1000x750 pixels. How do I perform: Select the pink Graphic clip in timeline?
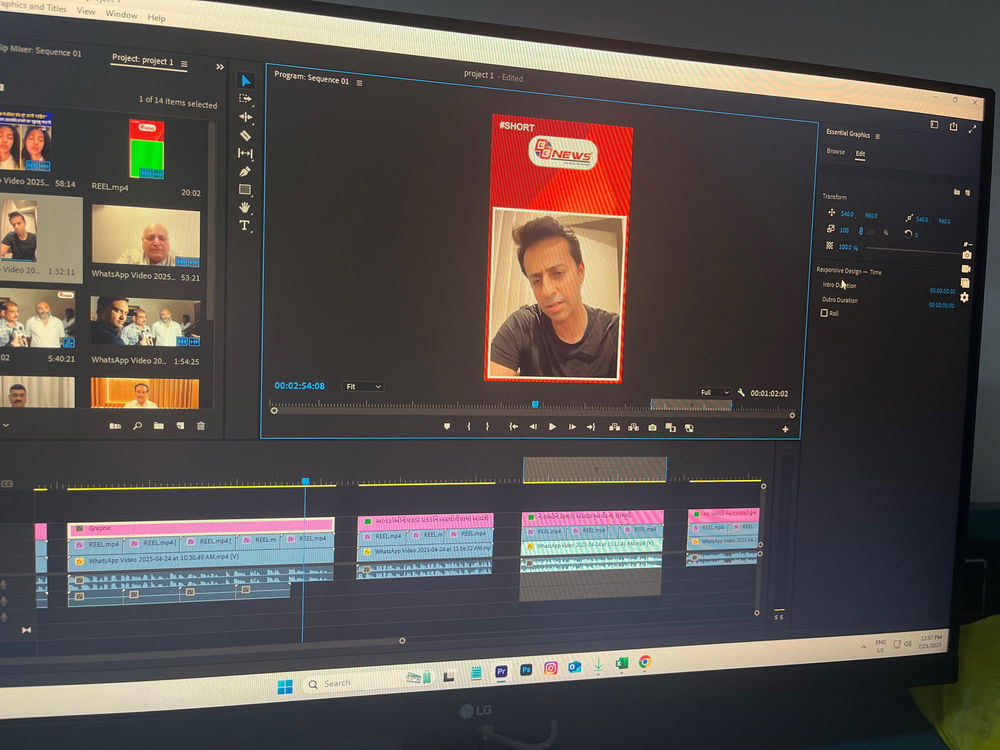[201, 527]
